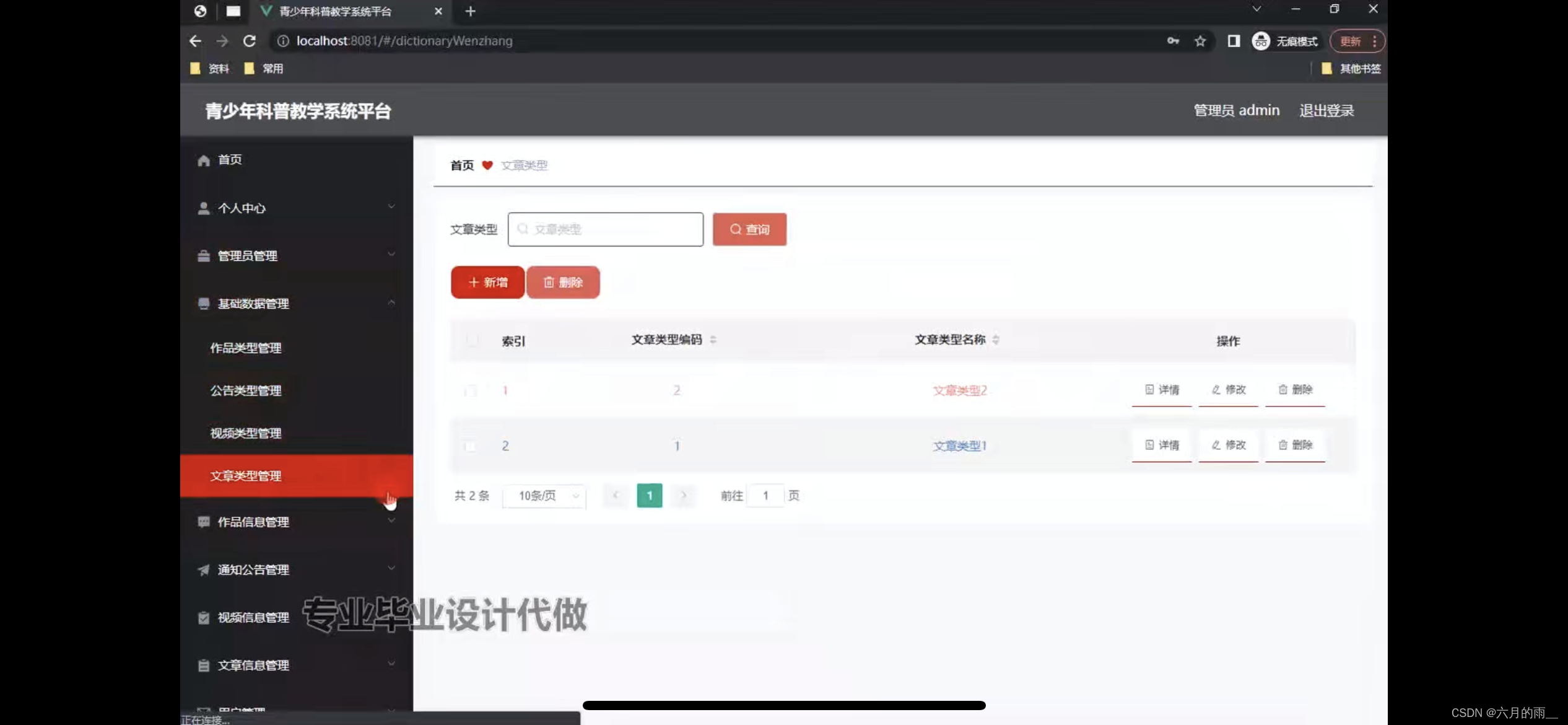Viewport: 1568px width, 725px height.
Task: Reload the page with the refresh icon
Action: (x=250, y=41)
